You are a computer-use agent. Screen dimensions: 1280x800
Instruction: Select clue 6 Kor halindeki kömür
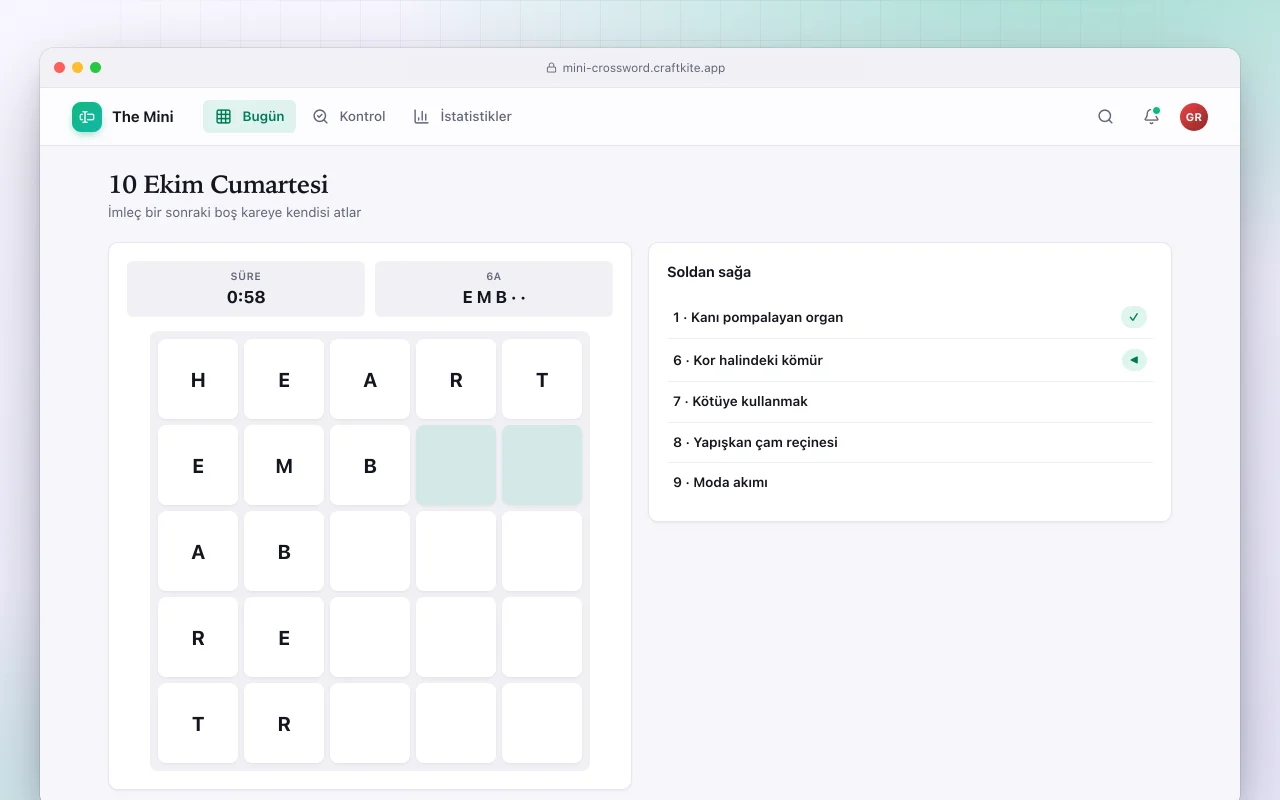[910, 360]
